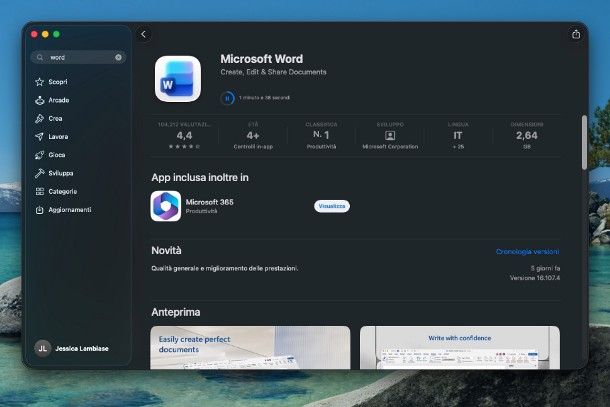Click the Visualizza button for Microsoft 365
The height and width of the screenshot is (407, 610).
[332, 206]
